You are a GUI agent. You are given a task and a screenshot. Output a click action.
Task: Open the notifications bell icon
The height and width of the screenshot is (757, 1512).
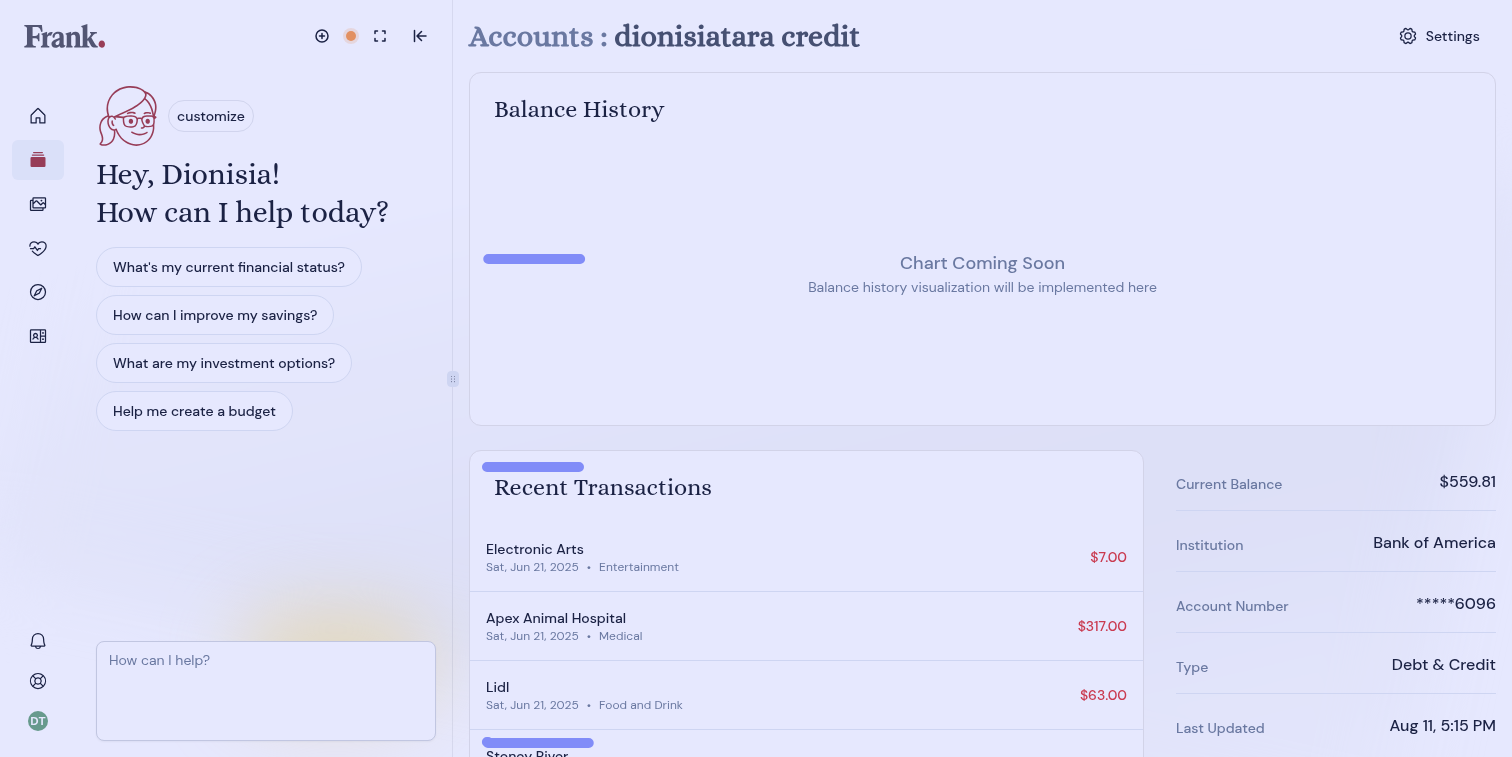click(x=38, y=641)
